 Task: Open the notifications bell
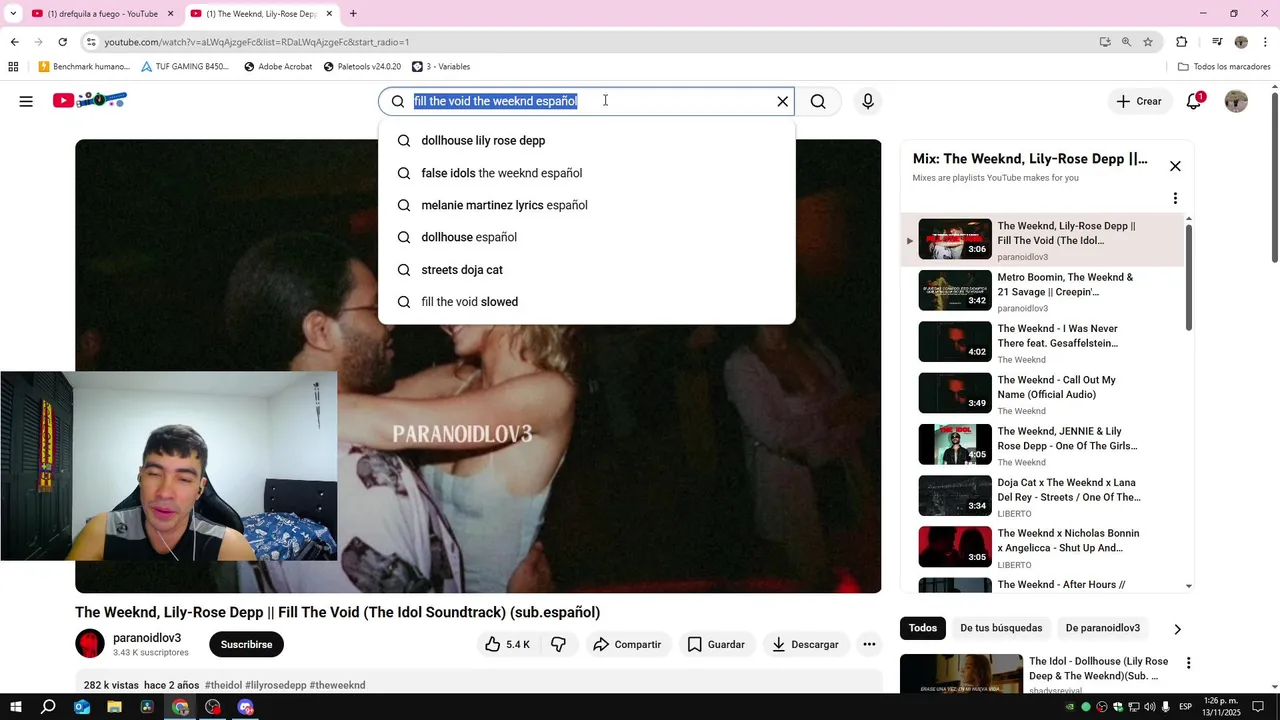coord(1194,101)
